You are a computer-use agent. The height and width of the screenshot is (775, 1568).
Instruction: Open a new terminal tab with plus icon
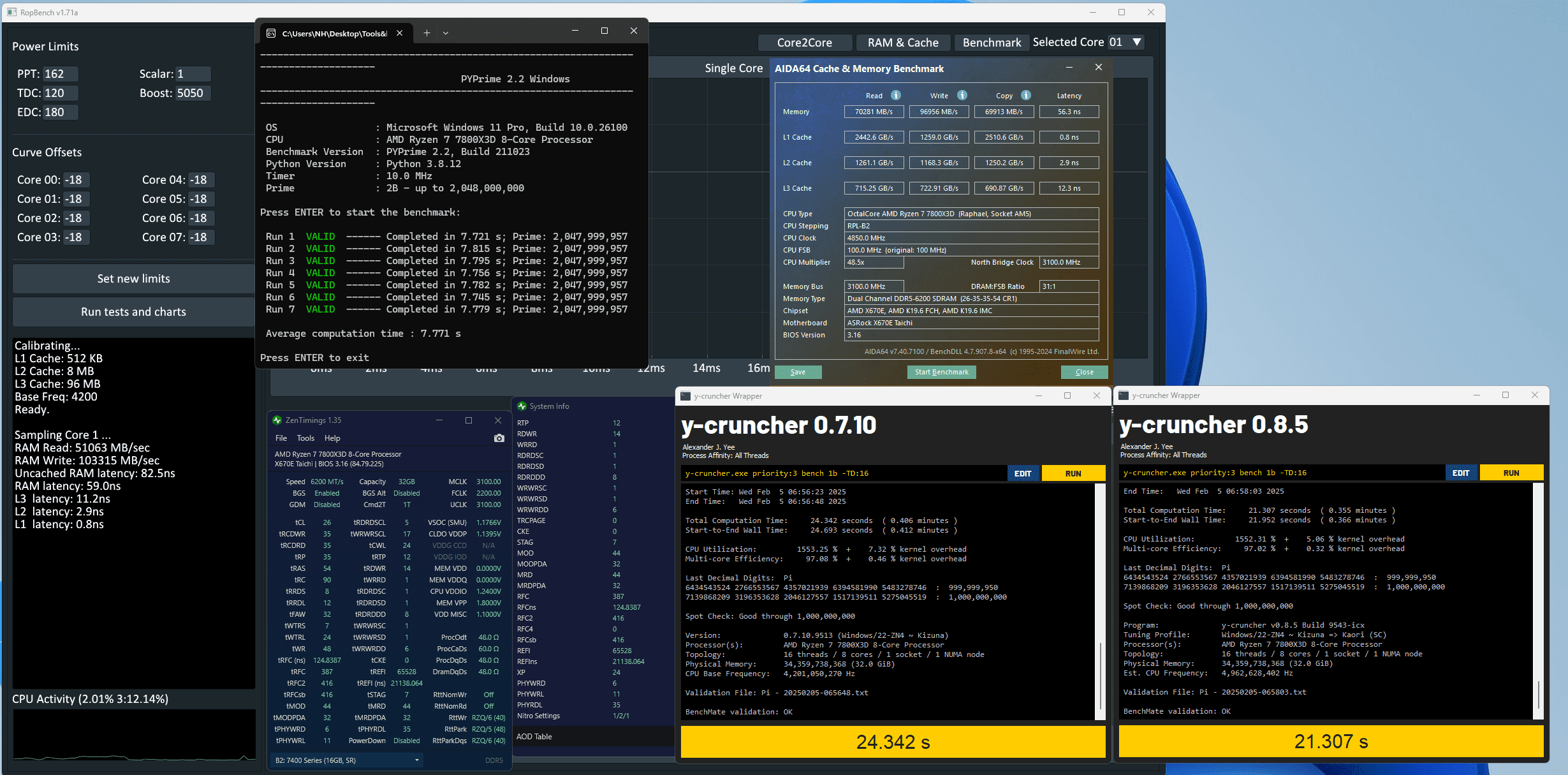coord(427,33)
